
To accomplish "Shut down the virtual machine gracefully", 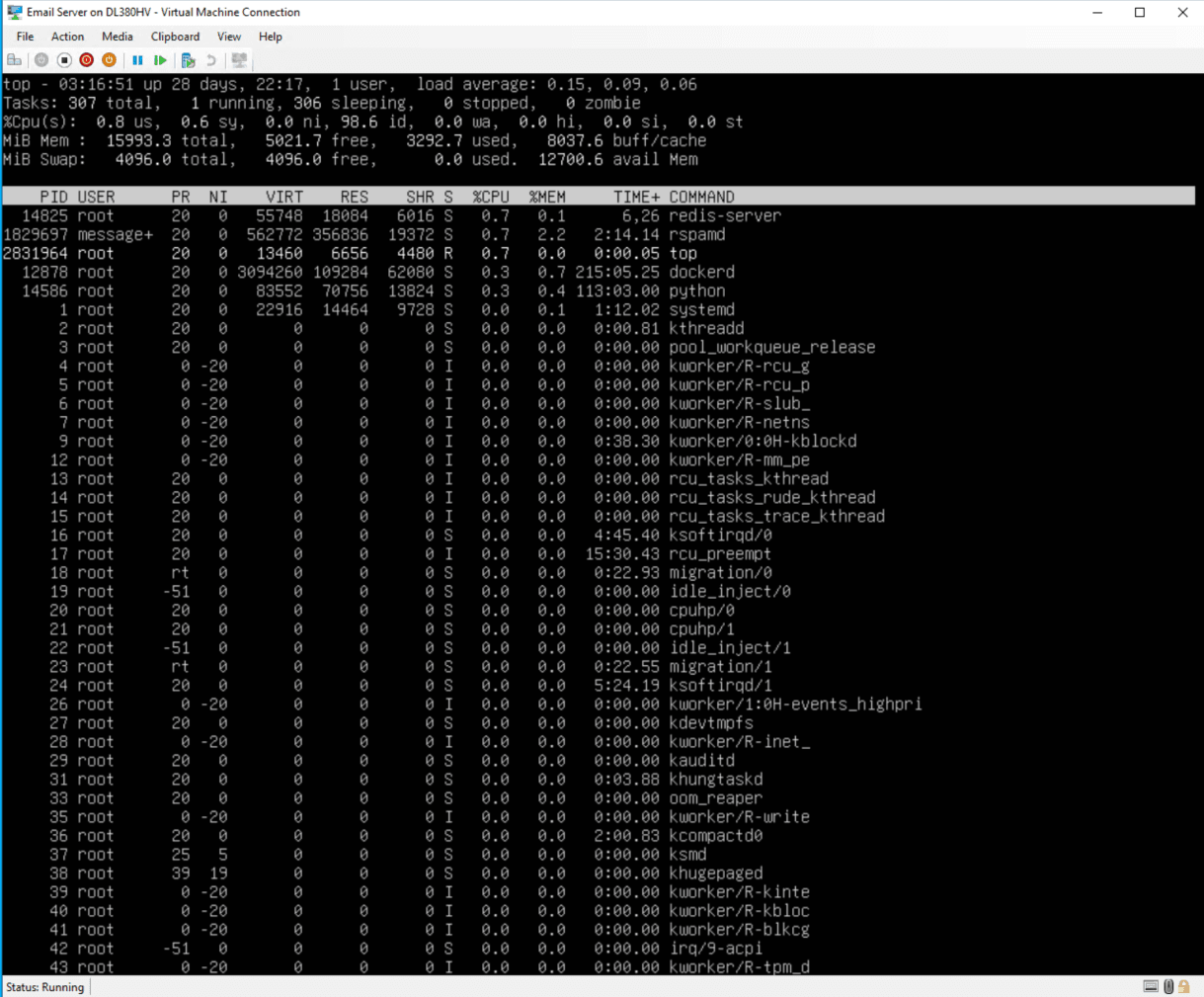I will [x=86, y=59].
